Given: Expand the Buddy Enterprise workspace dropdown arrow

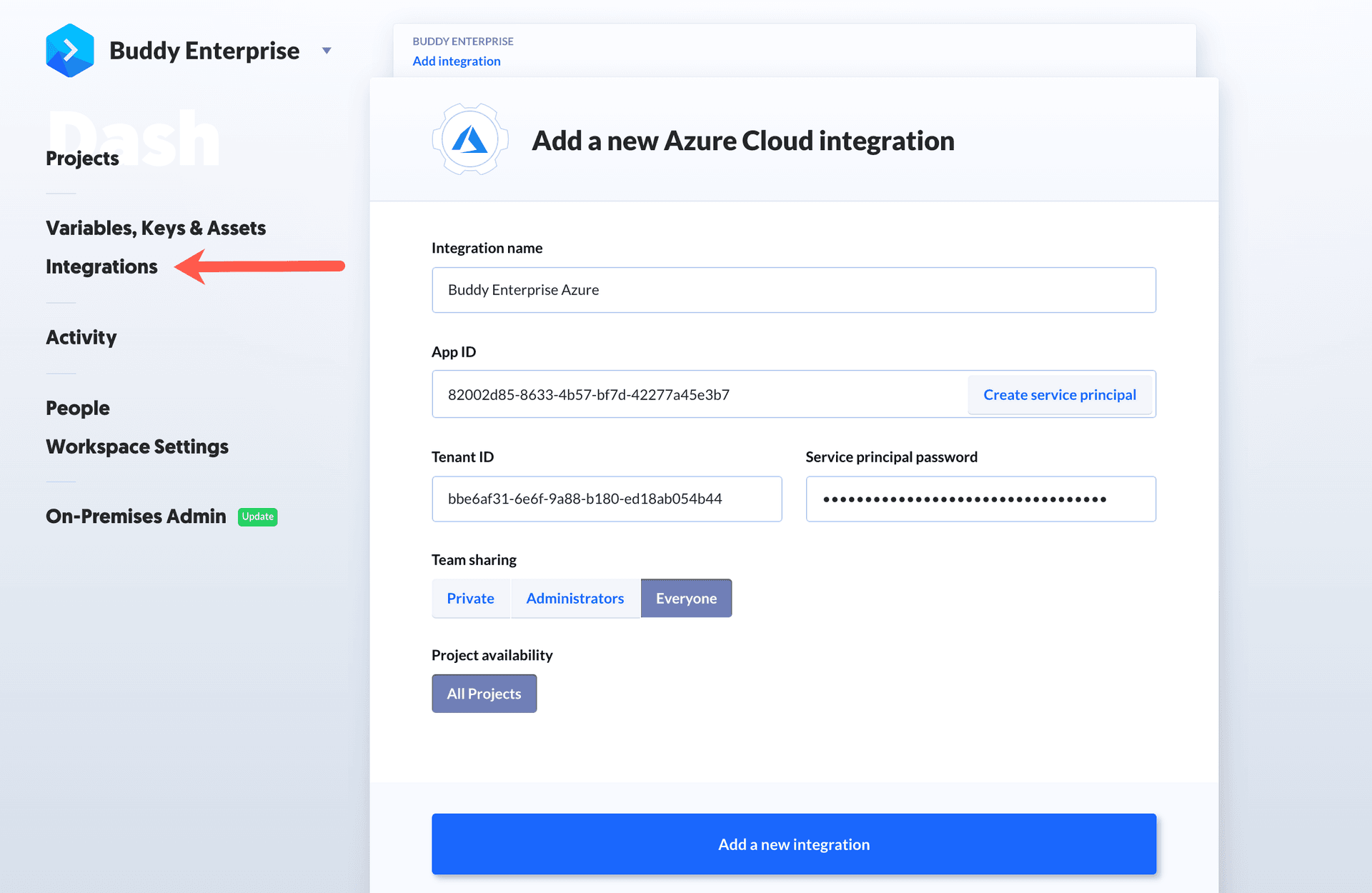Looking at the screenshot, I should coord(327,51).
